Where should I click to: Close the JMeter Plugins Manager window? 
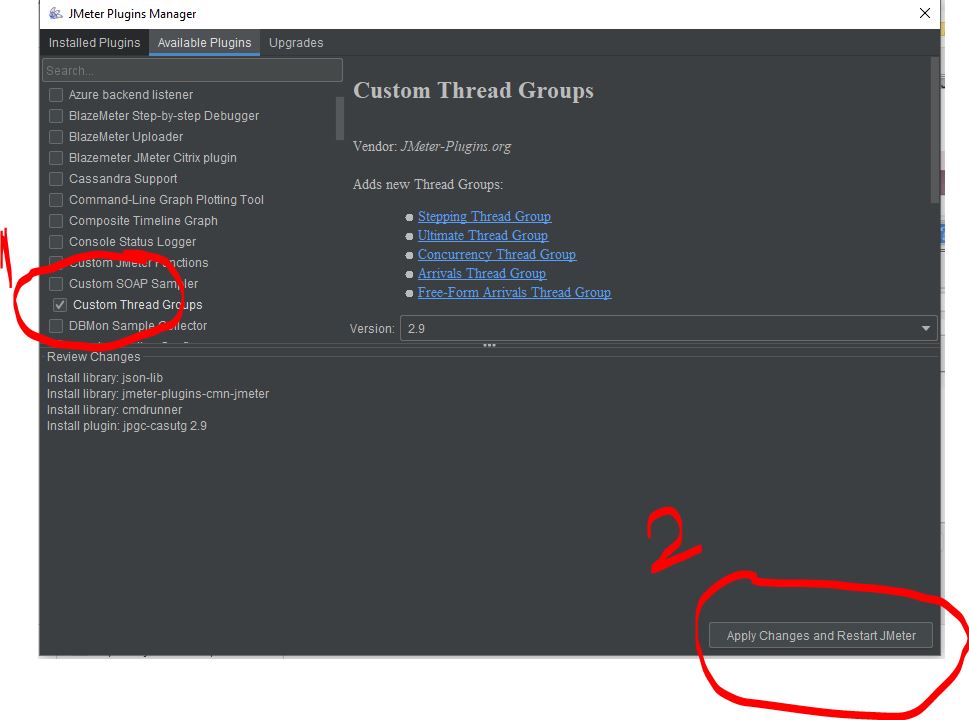(x=925, y=14)
